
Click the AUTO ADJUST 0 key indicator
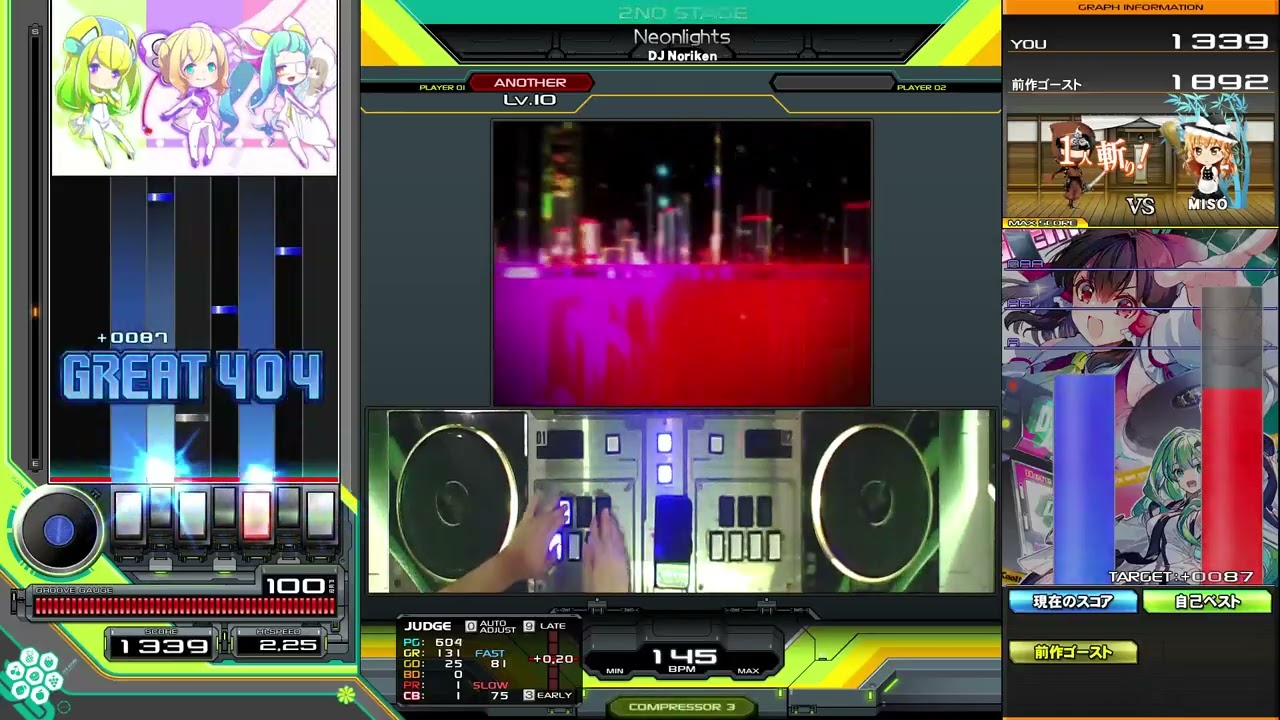491,626
